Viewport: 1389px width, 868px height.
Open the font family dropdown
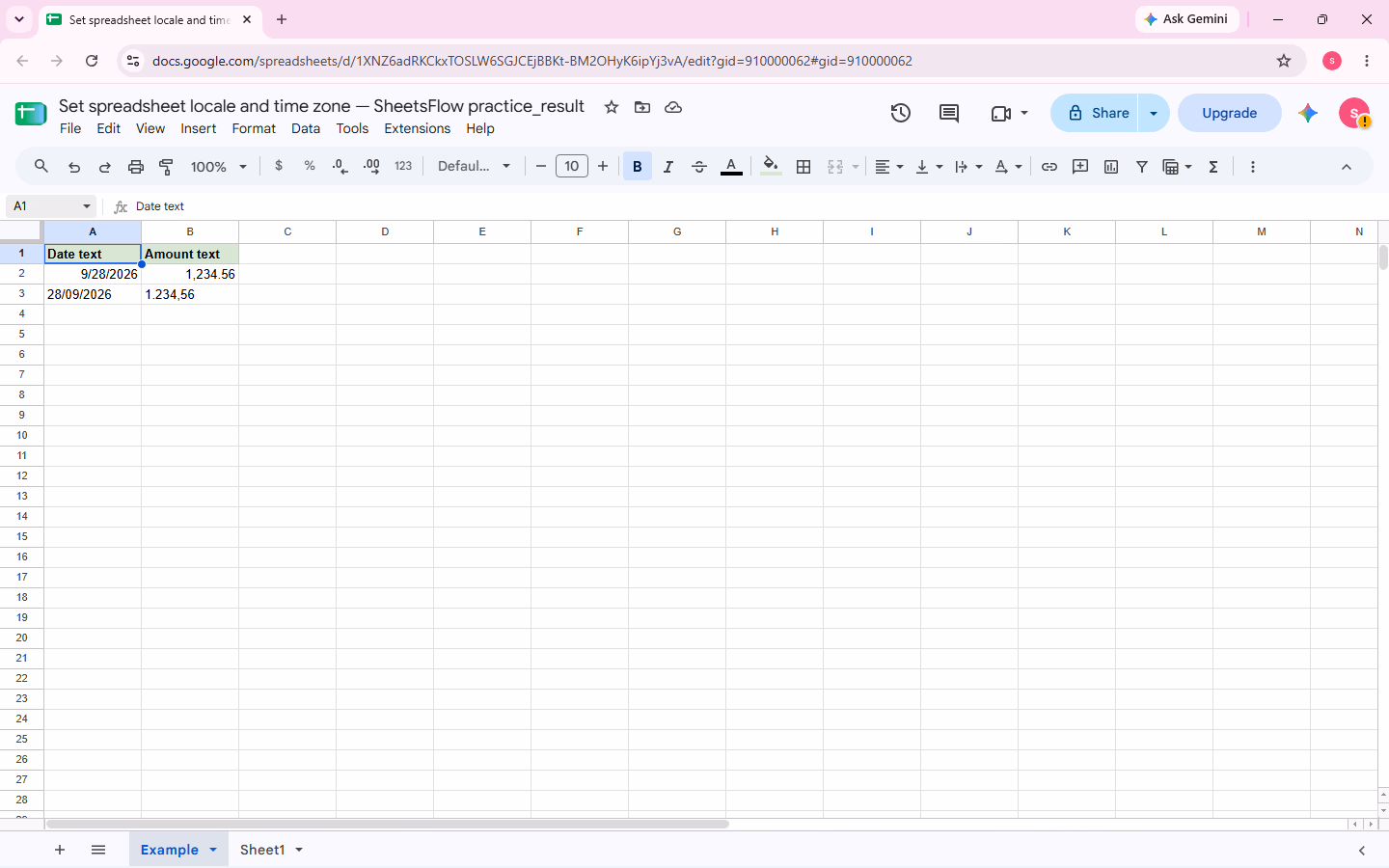tap(474, 166)
